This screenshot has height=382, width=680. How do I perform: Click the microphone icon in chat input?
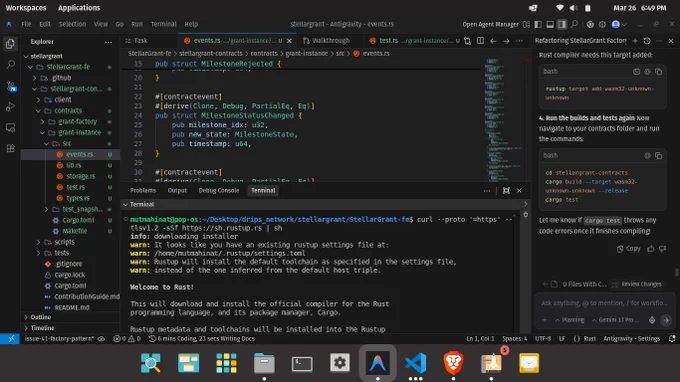tap(652, 320)
